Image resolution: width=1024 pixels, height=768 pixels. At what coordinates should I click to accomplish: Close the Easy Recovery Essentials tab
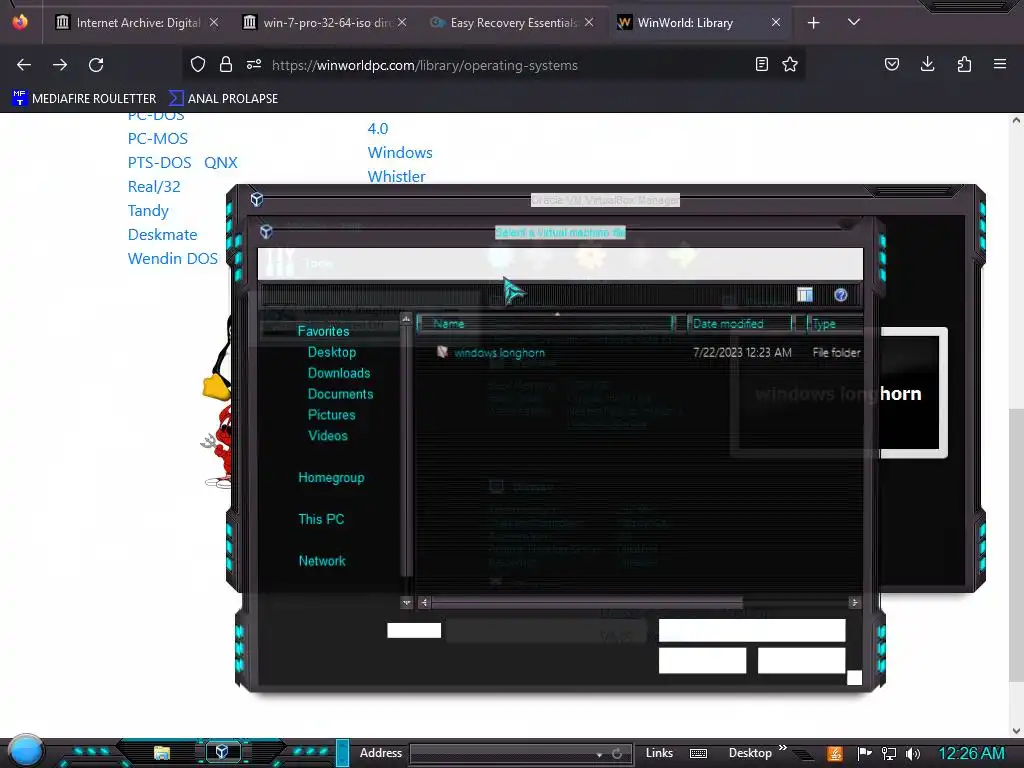(x=589, y=22)
